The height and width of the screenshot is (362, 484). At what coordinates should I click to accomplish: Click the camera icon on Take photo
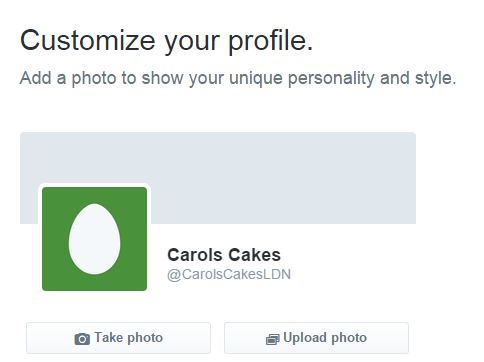pyautogui.click(x=82, y=339)
